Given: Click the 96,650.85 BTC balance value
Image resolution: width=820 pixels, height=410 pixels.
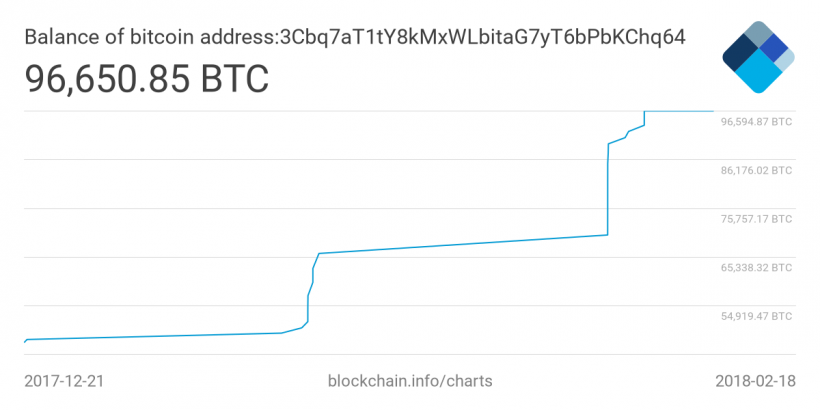Looking at the screenshot, I should 146,78.
